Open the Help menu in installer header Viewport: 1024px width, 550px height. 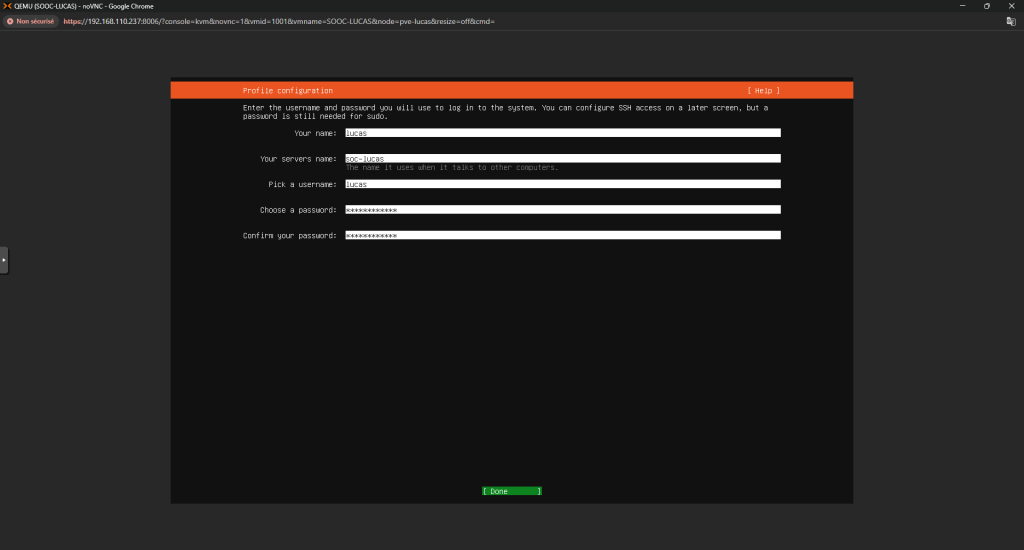[763, 90]
